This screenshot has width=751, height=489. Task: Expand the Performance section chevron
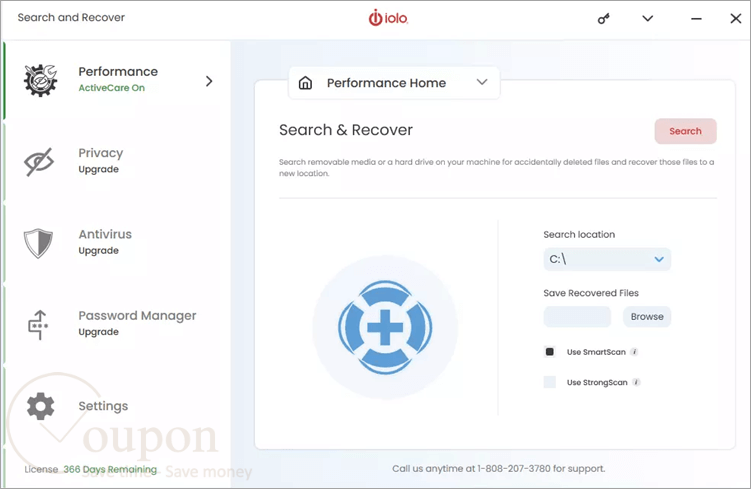pos(209,81)
